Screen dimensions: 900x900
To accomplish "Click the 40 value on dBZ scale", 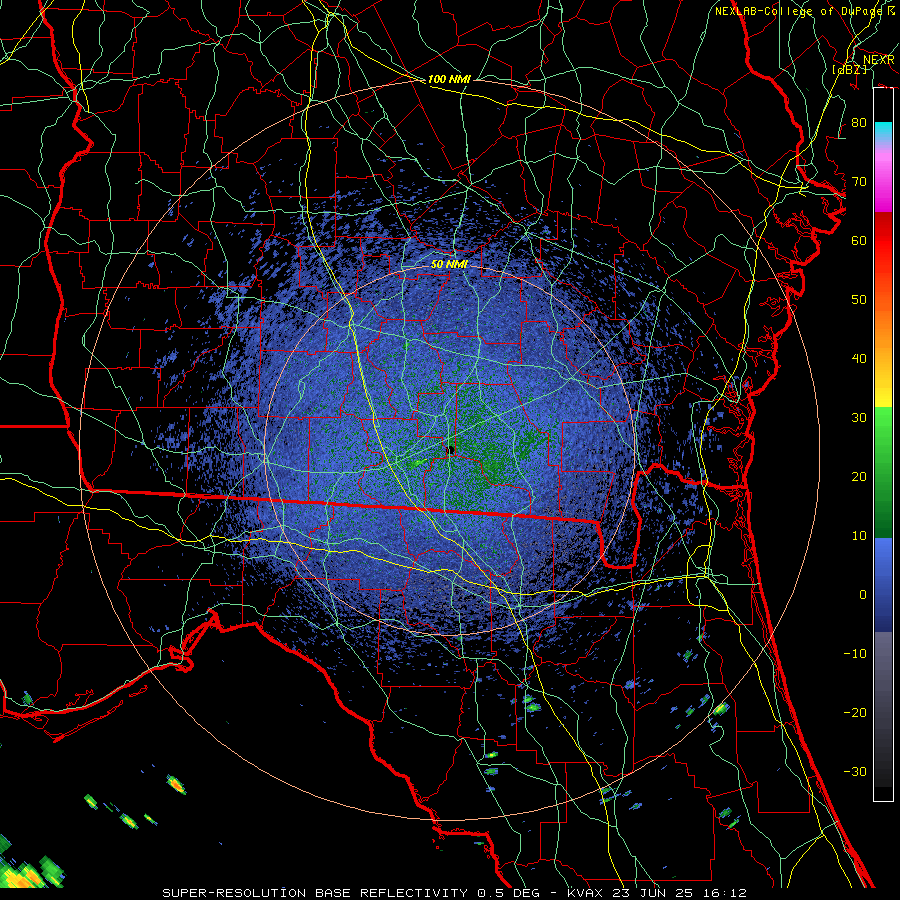I will click(x=859, y=359).
